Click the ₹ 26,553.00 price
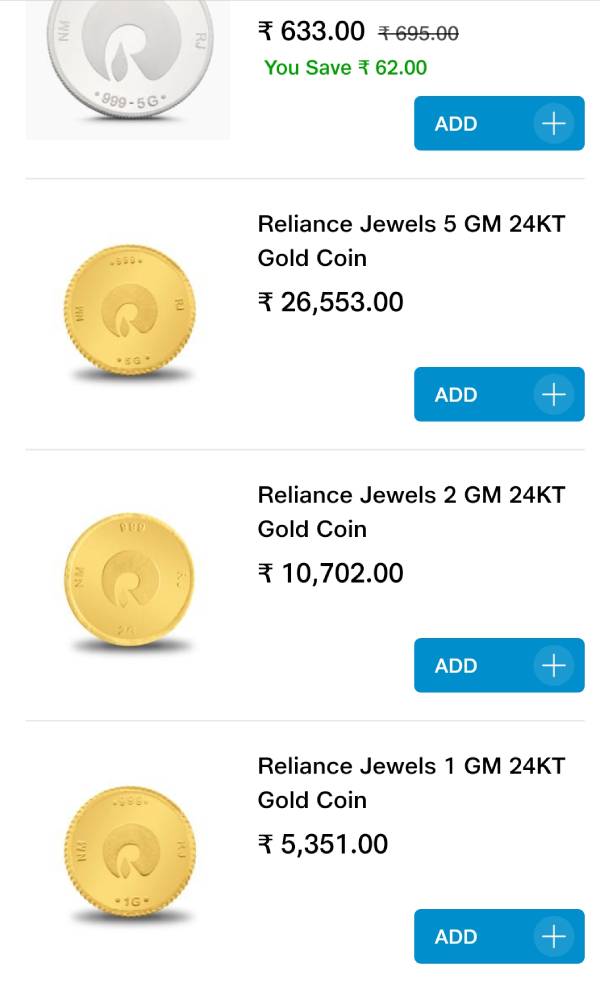Viewport: 600px width, 1000px height. point(331,302)
